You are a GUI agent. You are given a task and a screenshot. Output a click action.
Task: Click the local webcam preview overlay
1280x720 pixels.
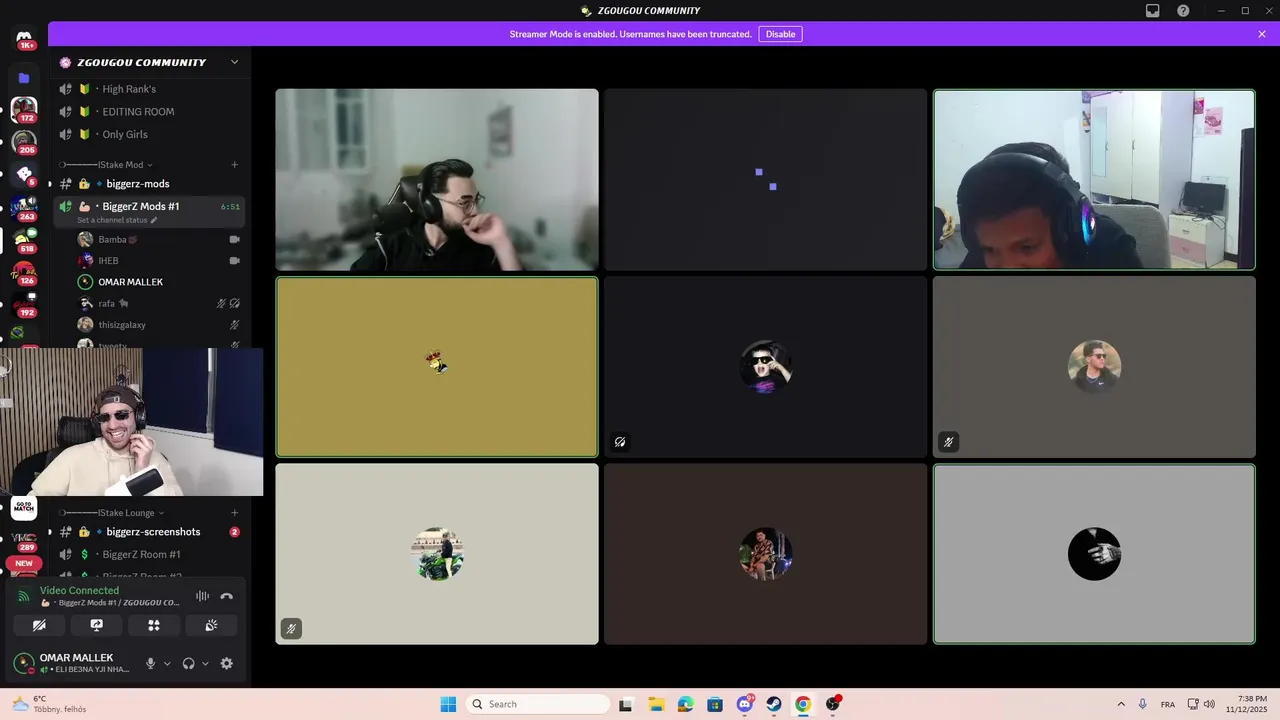point(131,421)
